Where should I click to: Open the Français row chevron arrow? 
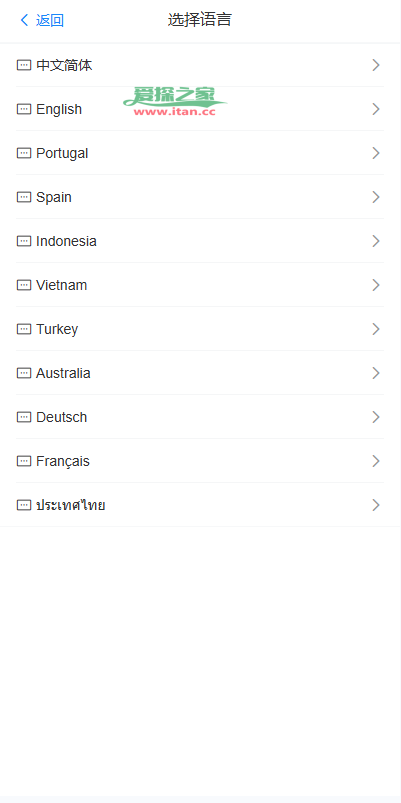pos(376,461)
